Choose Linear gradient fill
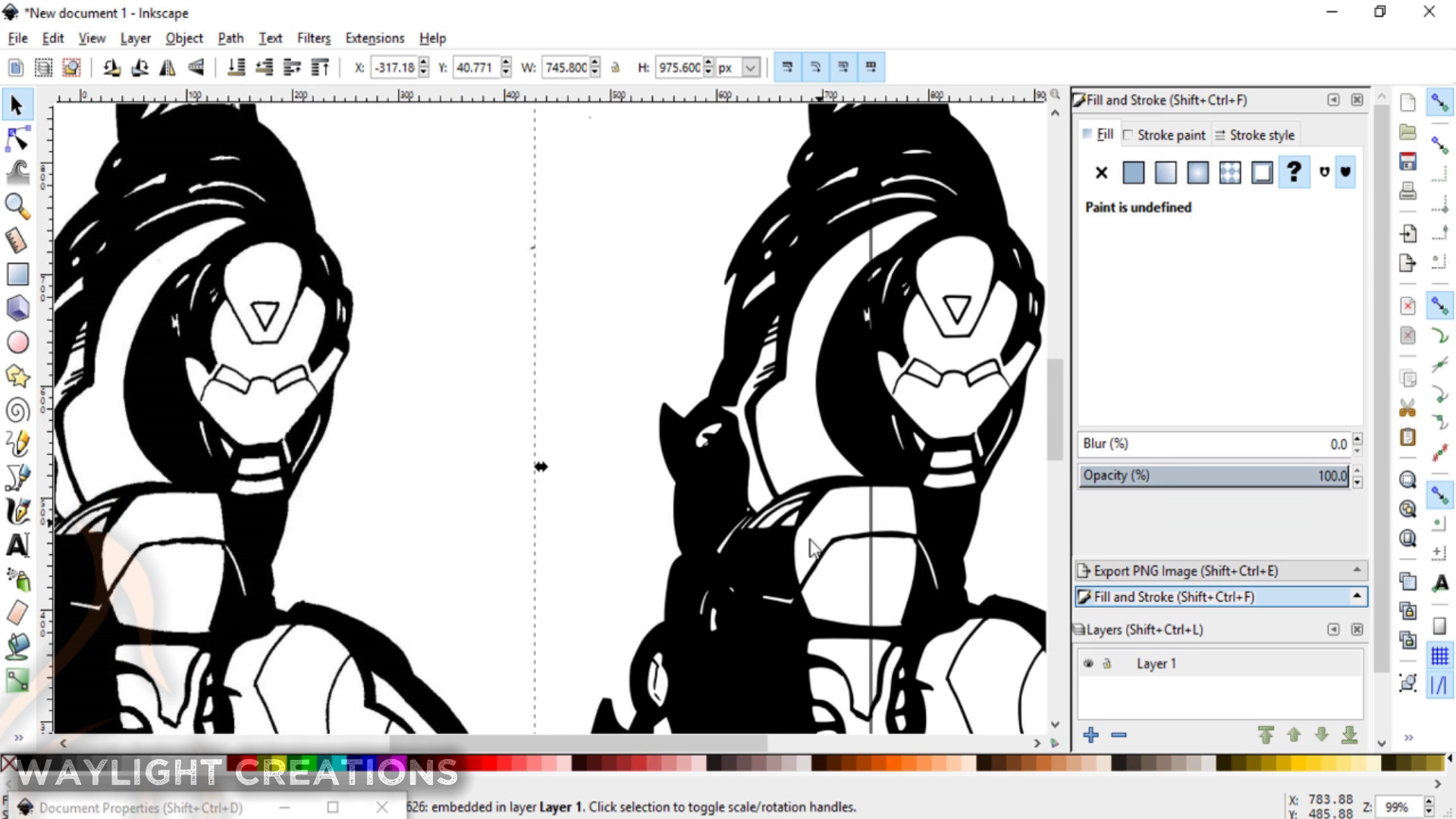 [1166, 173]
